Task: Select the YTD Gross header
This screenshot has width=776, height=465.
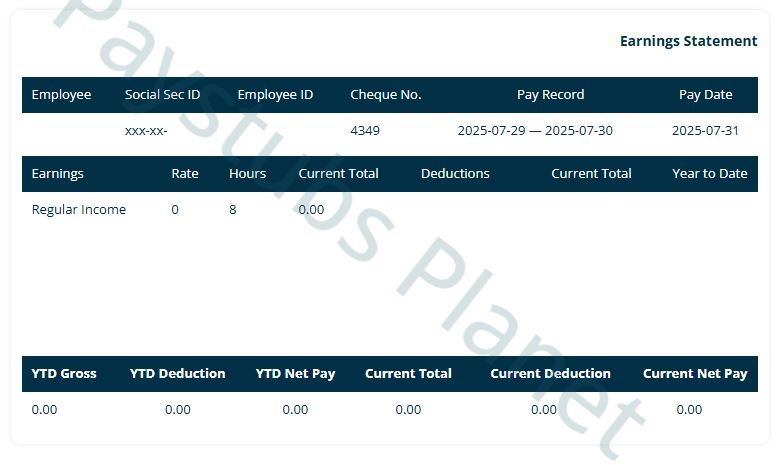Action: [64, 373]
